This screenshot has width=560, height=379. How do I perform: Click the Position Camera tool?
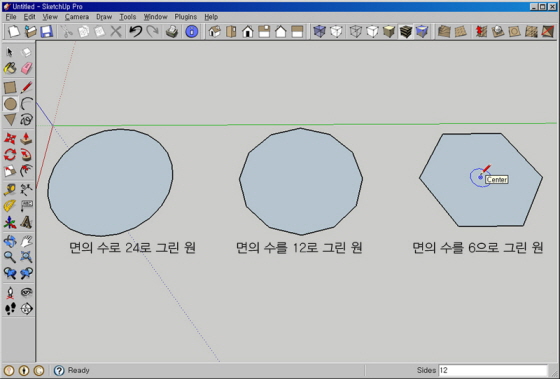coord(10,293)
